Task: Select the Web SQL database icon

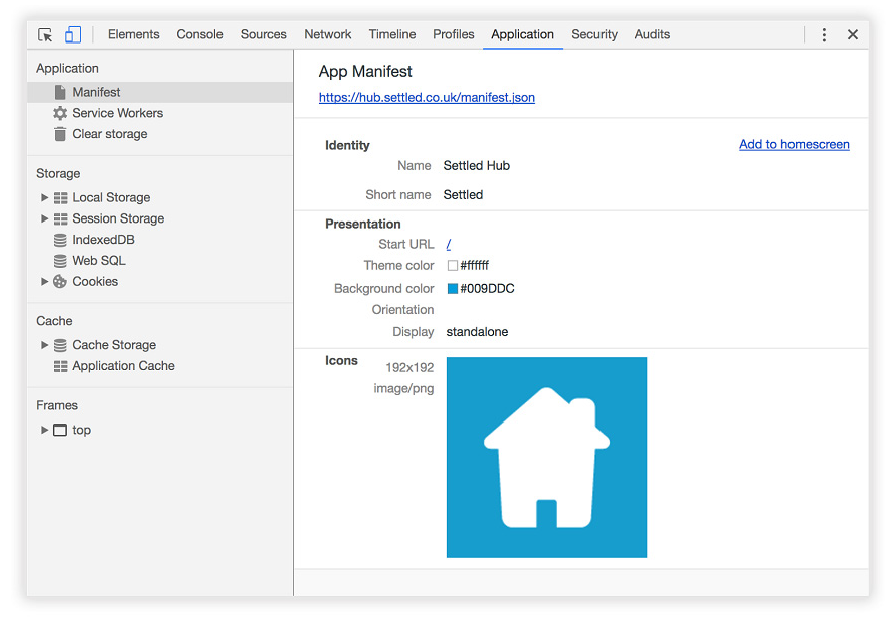Action: point(60,261)
